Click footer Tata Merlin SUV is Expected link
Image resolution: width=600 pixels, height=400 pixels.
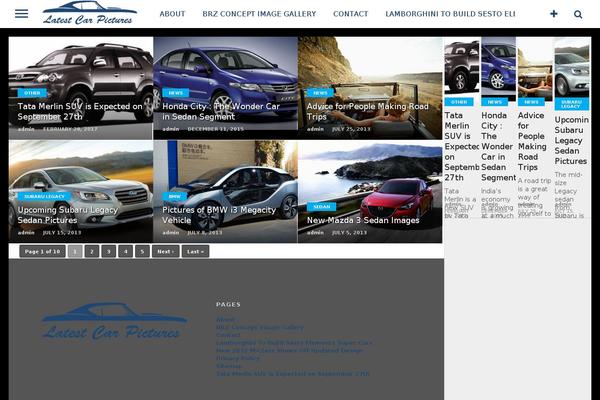click(x=293, y=374)
